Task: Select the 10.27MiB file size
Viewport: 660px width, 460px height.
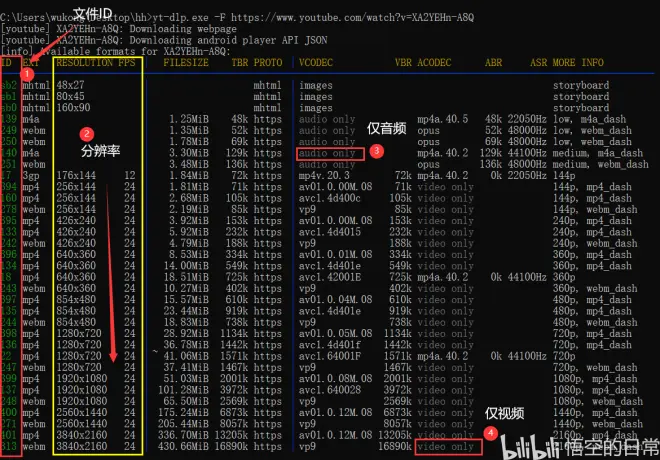Action: tap(186, 289)
